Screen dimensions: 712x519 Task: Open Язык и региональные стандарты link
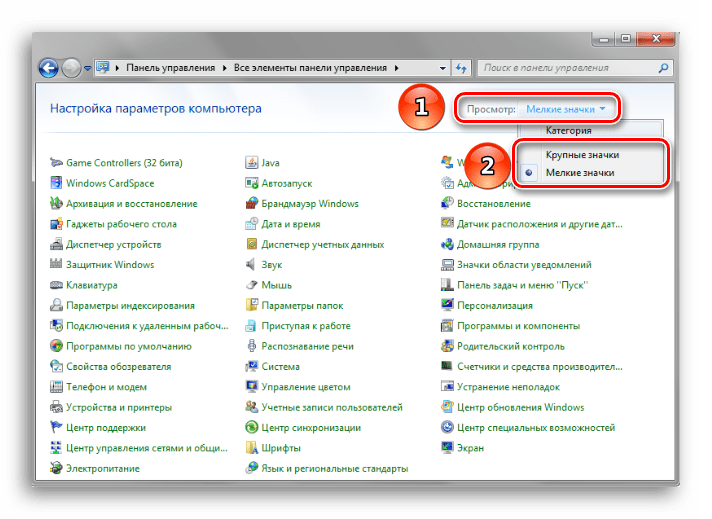click(x=335, y=469)
